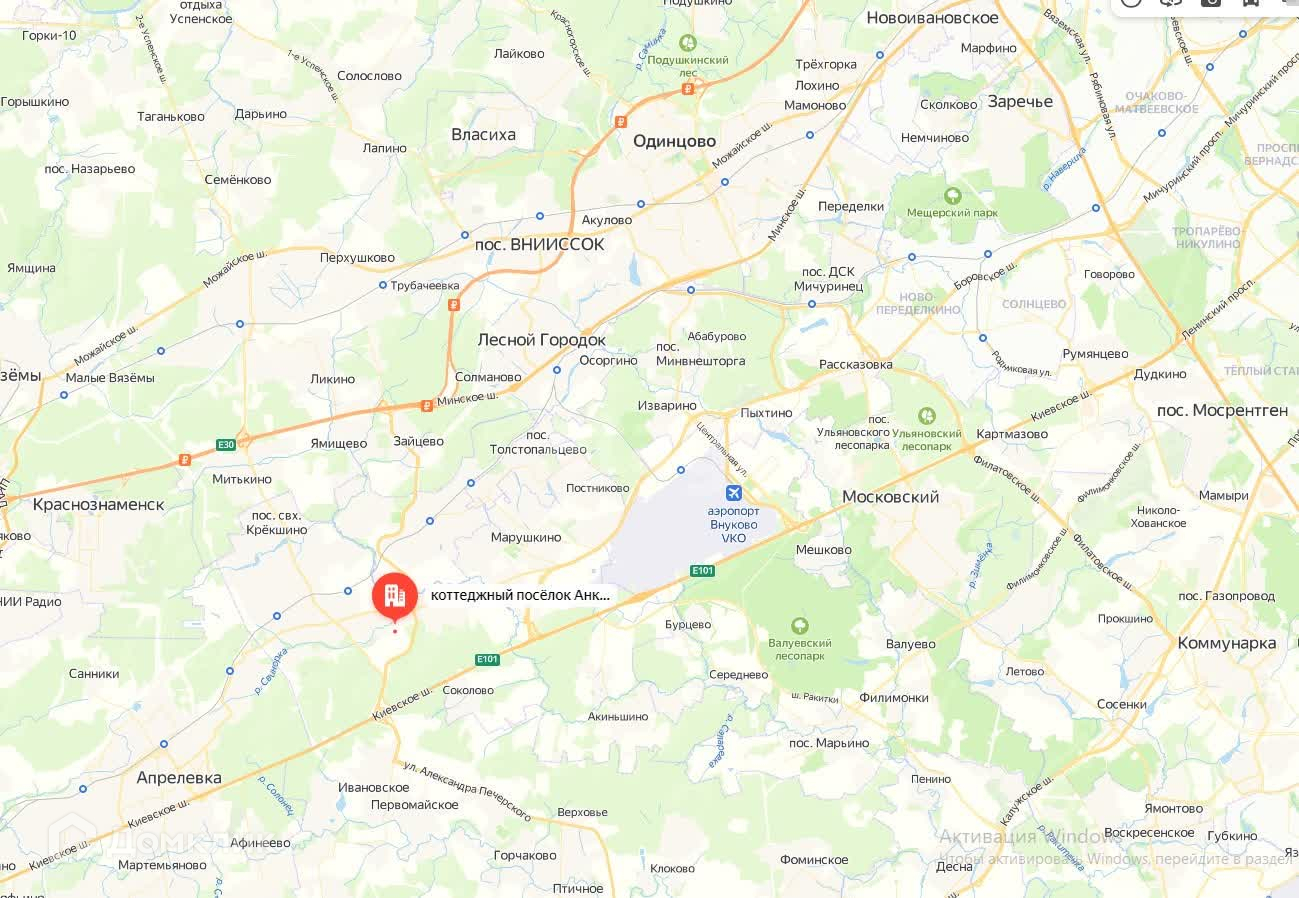Image resolution: width=1299 pixels, height=898 pixels.
Task: Click the E101 shield near Внуково airport
Action: point(702,571)
